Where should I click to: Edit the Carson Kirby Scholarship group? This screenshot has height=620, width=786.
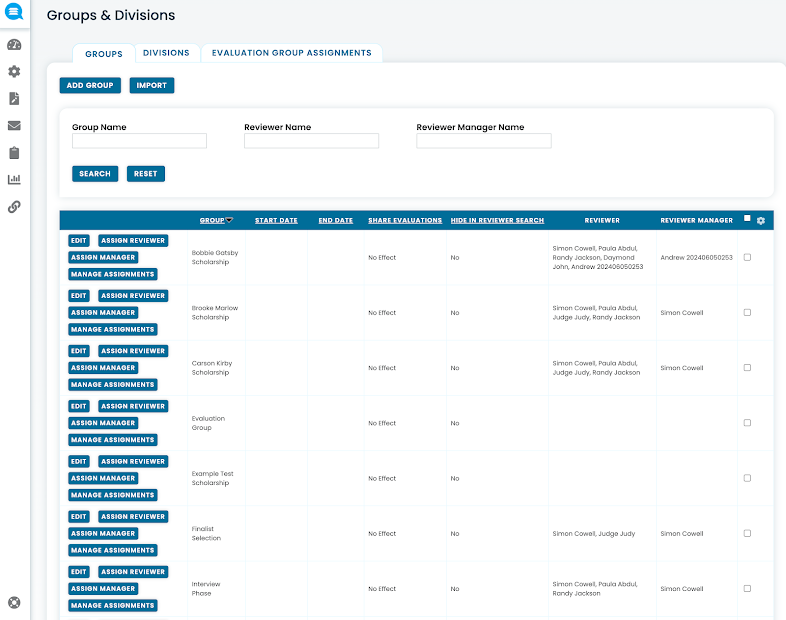point(79,351)
